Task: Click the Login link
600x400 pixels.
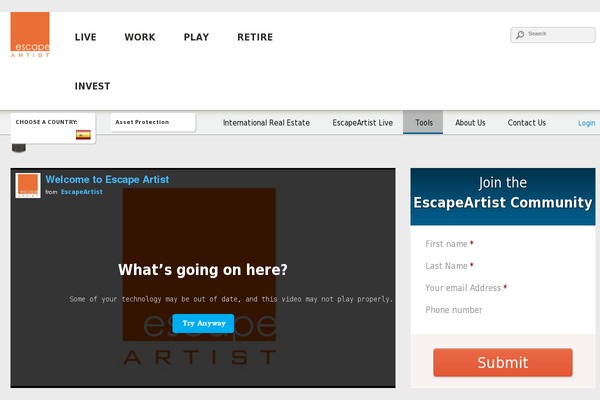Action: tap(587, 123)
